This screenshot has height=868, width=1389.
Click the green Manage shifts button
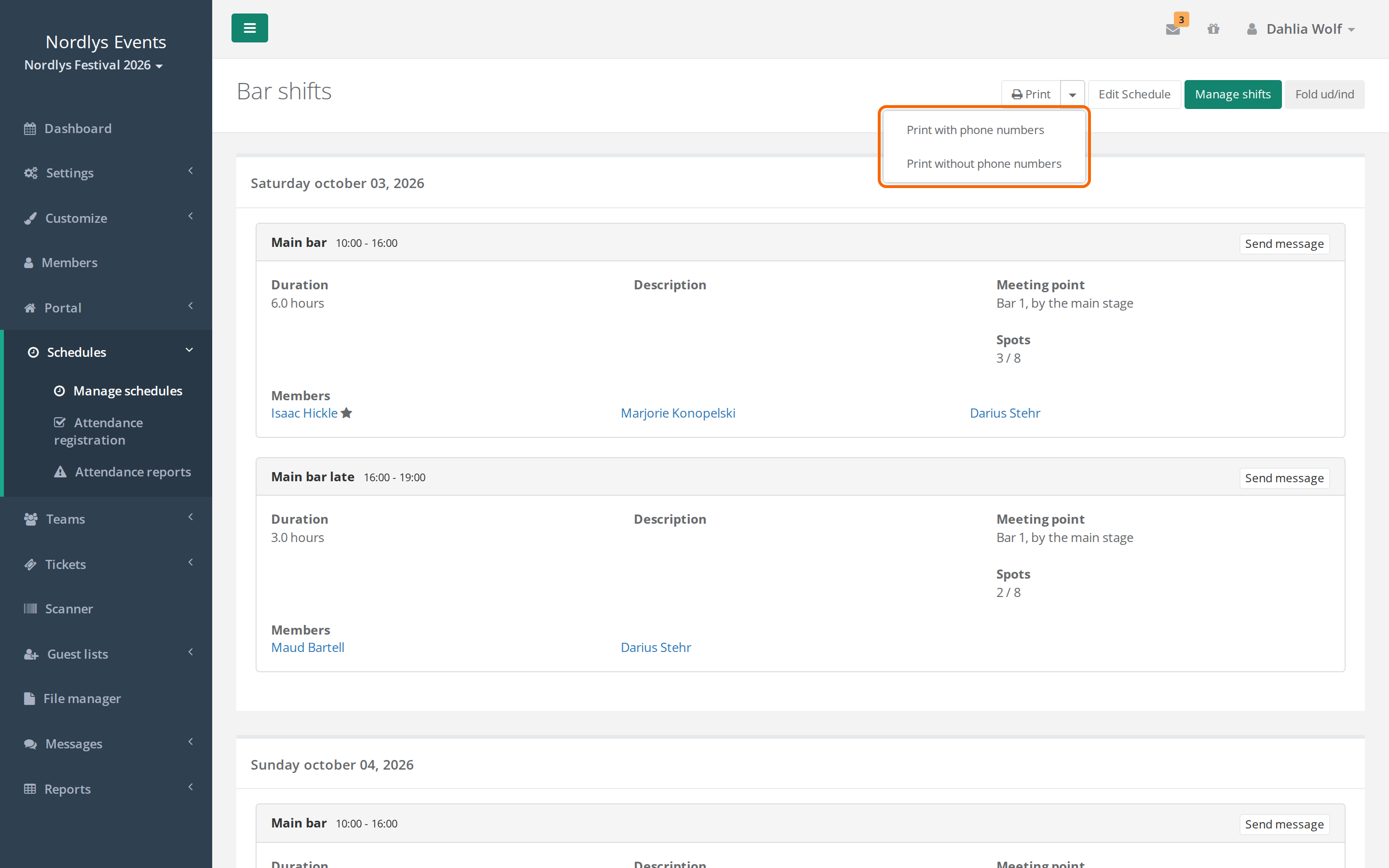pos(1232,94)
